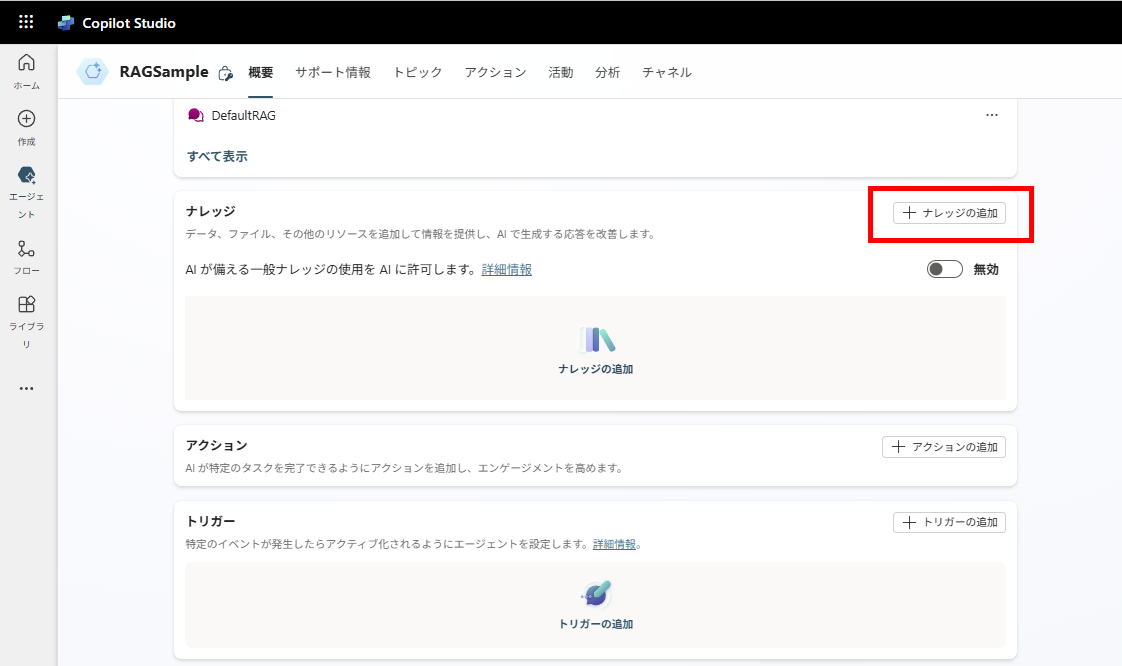Enable the general knowledge toggle
This screenshot has width=1122, height=666.
[944, 269]
